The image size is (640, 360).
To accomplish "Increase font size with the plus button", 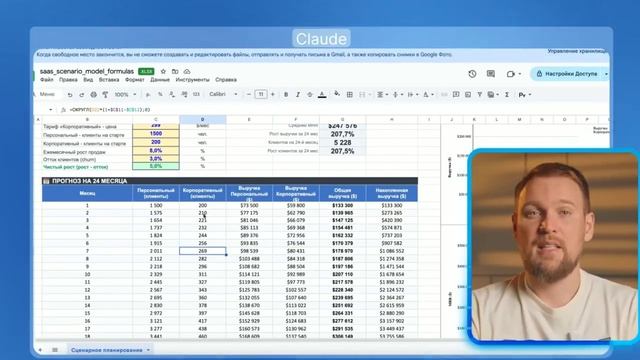I will (273, 95).
